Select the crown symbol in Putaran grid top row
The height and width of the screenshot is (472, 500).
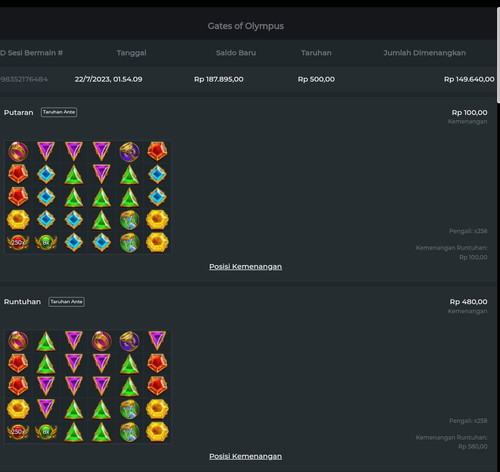coord(129,152)
